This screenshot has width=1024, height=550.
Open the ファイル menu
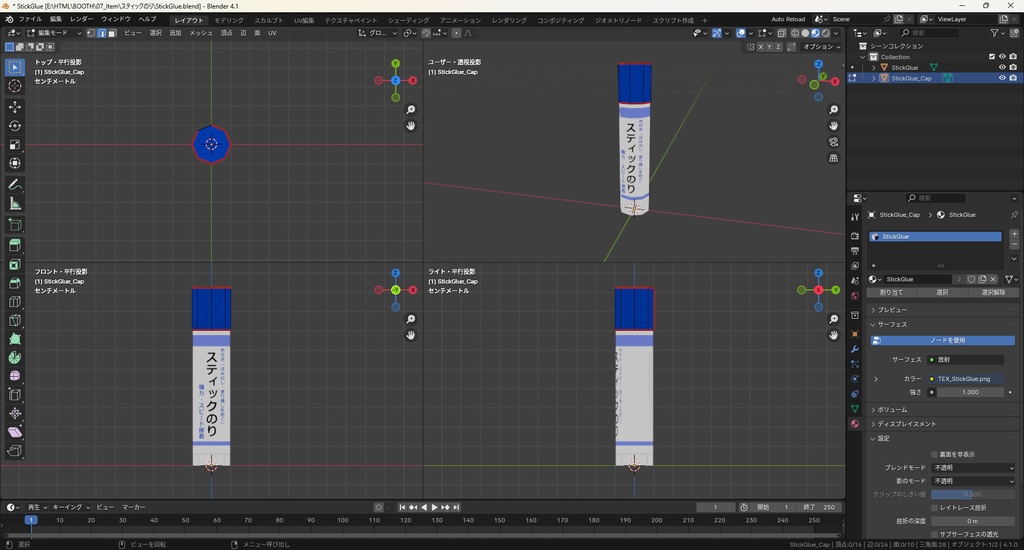coord(29,19)
